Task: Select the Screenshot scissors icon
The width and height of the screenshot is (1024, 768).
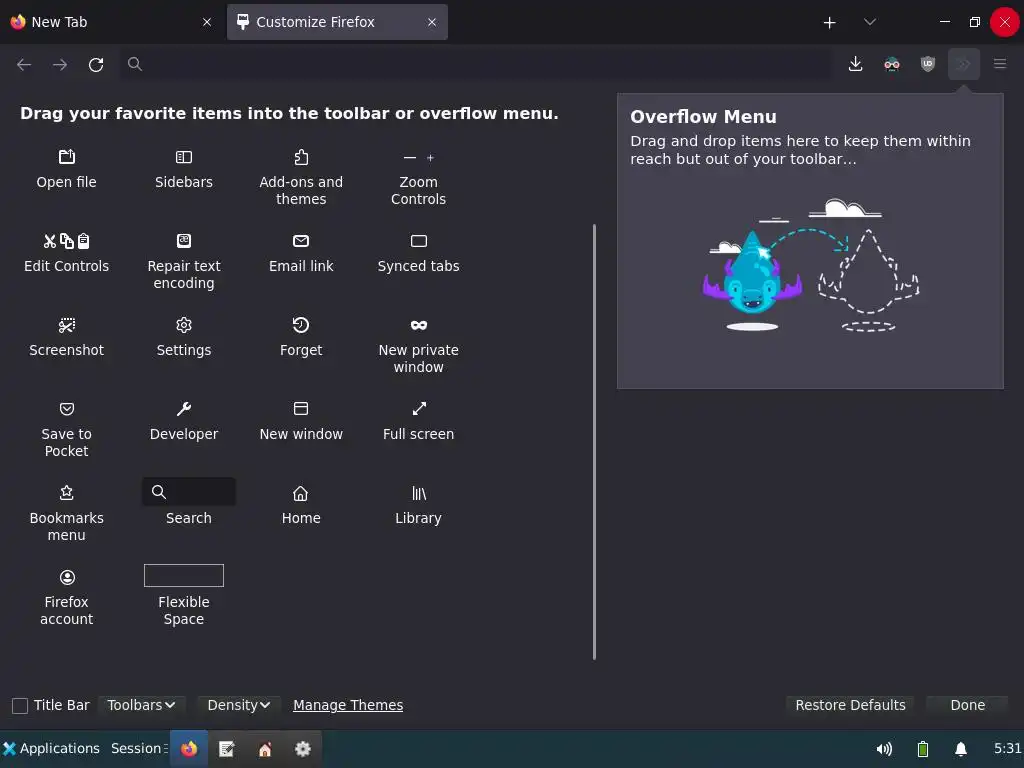Action: (67, 325)
